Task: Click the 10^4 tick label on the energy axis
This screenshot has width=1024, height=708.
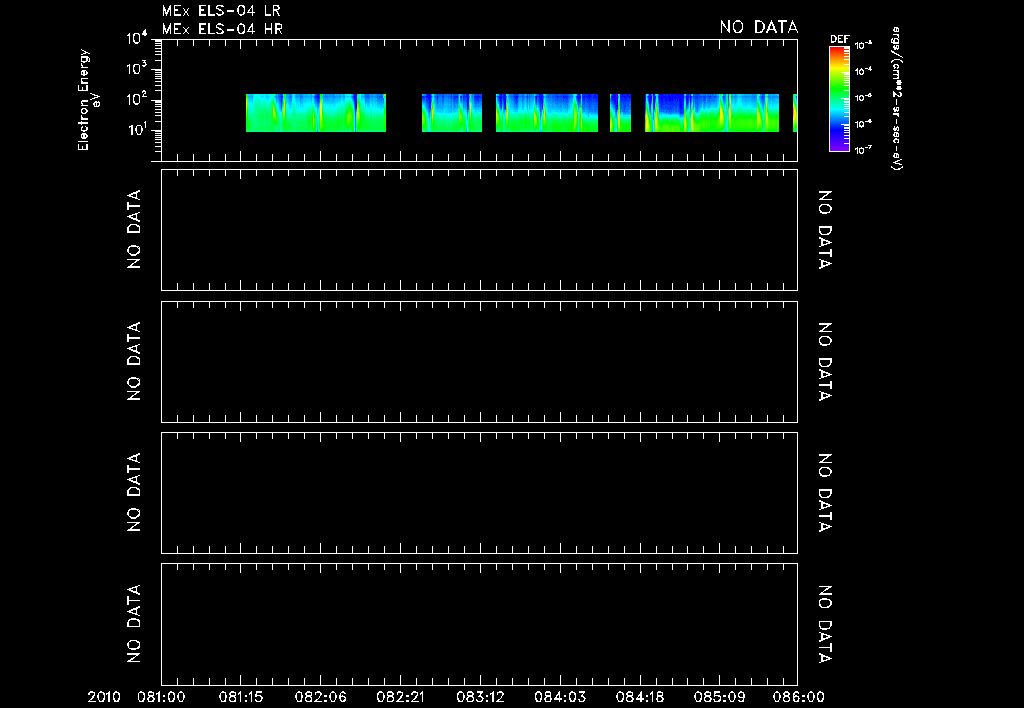Action: click(137, 39)
